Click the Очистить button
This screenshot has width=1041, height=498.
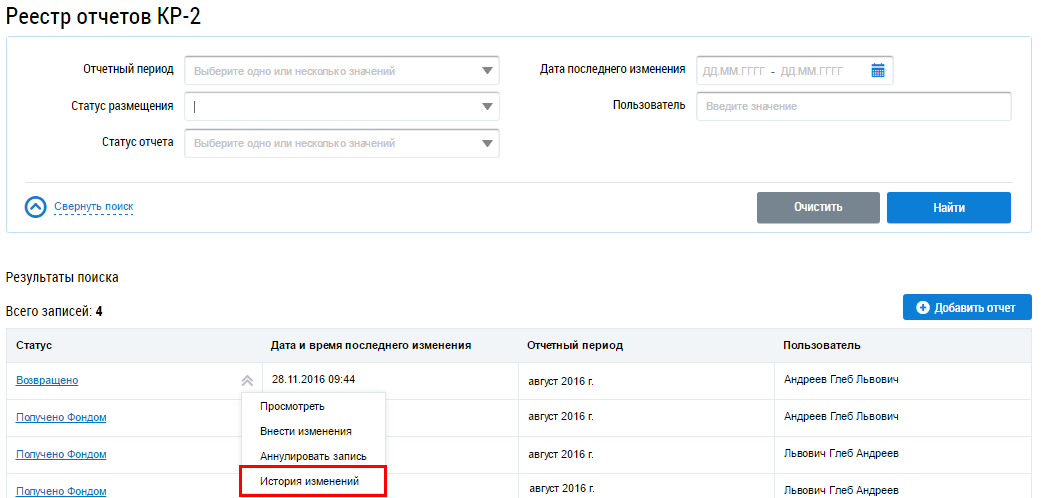(818, 208)
